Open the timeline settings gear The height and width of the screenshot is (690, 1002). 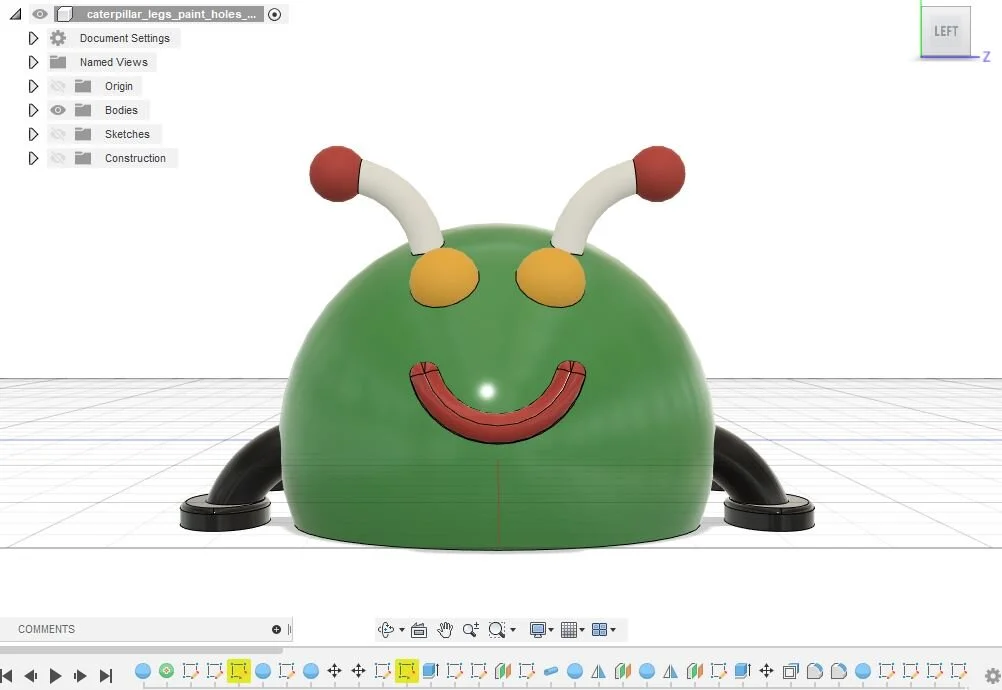coord(992,675)
